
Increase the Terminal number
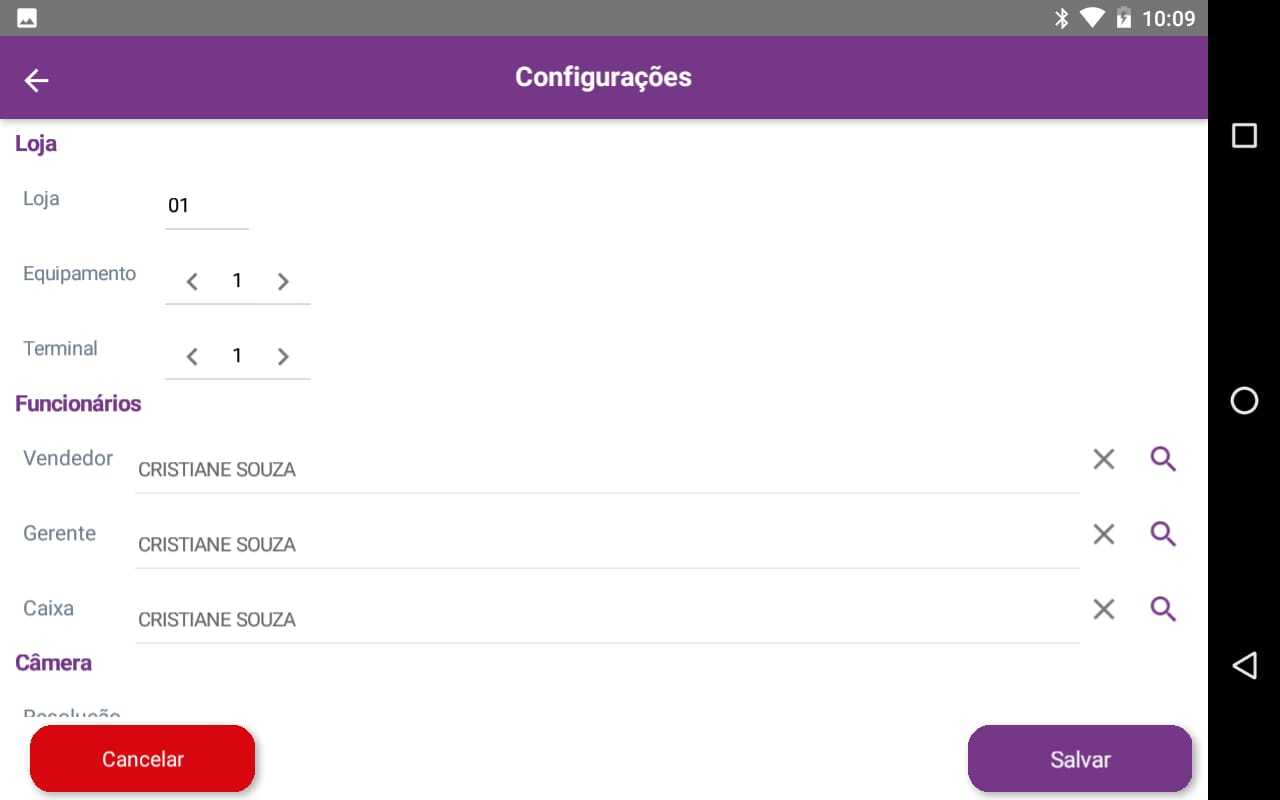point(283,357)
